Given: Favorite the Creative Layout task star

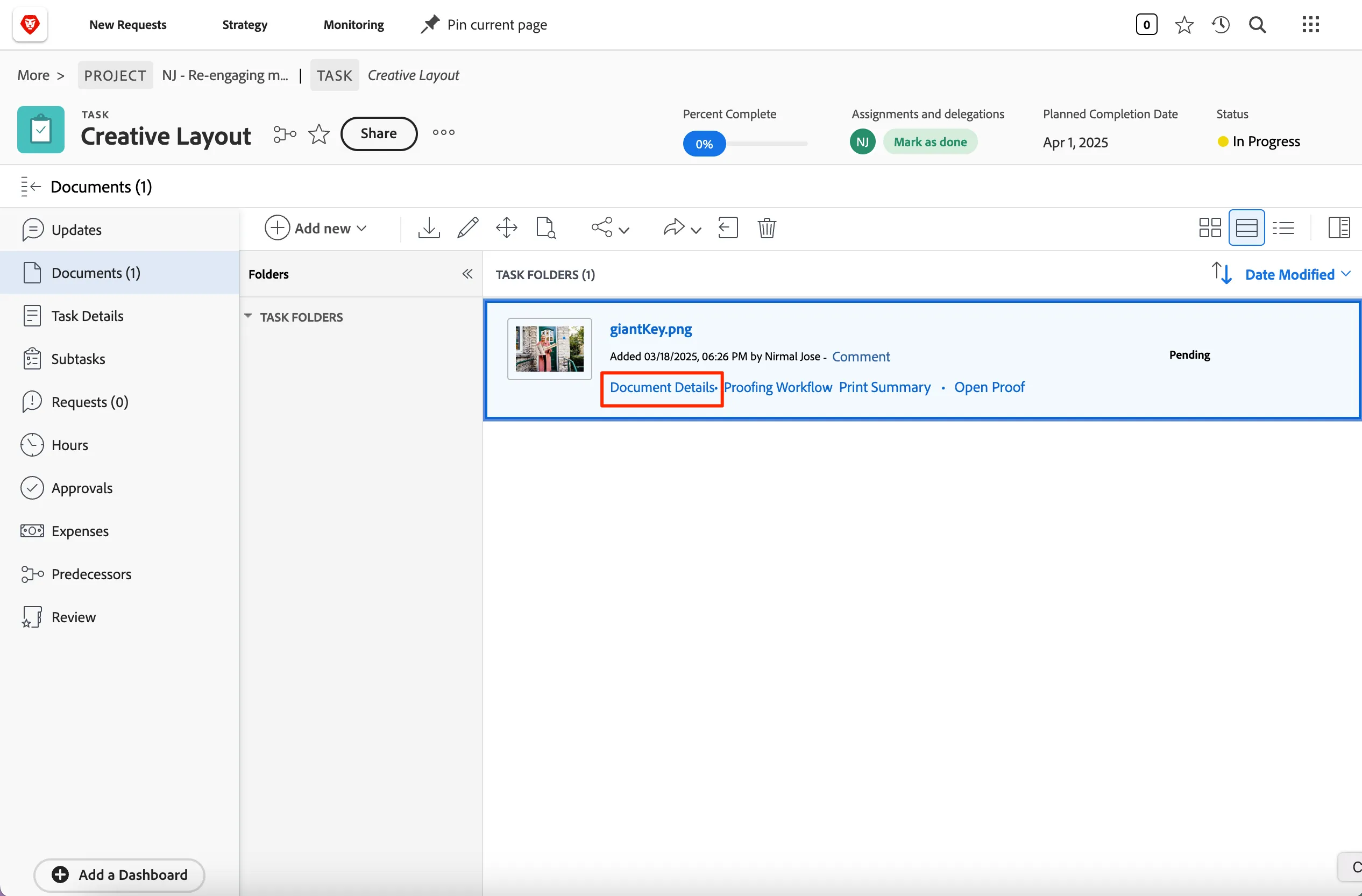Looking at the screenshot, I should click(319, 134).
